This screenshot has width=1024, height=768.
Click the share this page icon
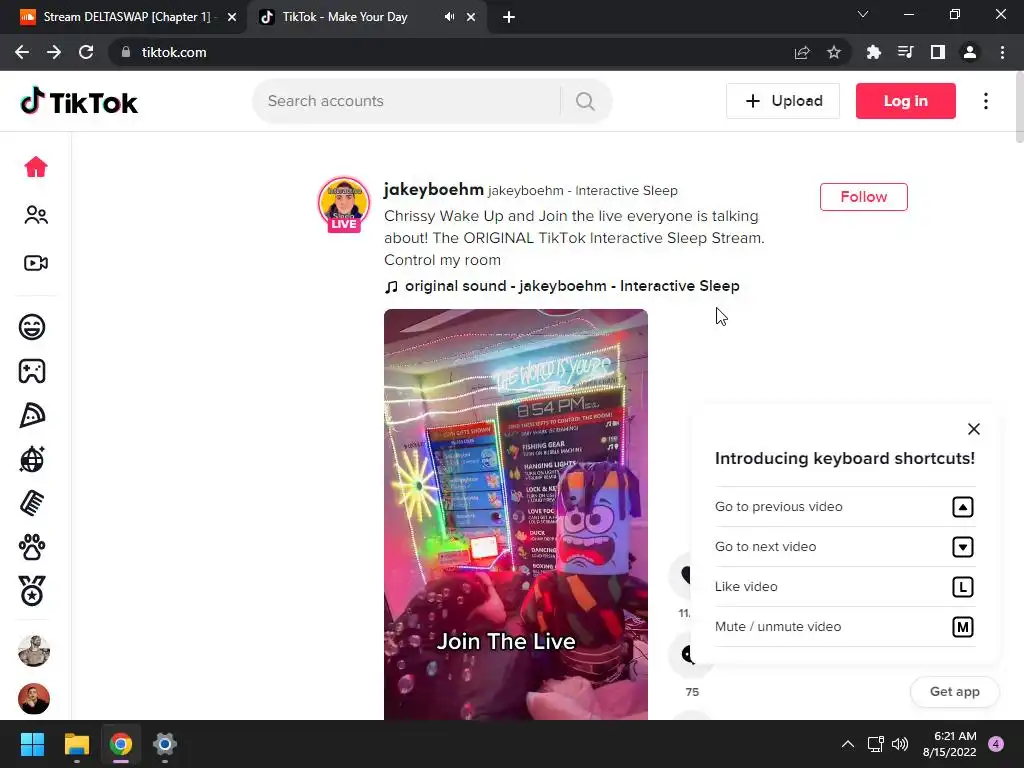[802, 52]
